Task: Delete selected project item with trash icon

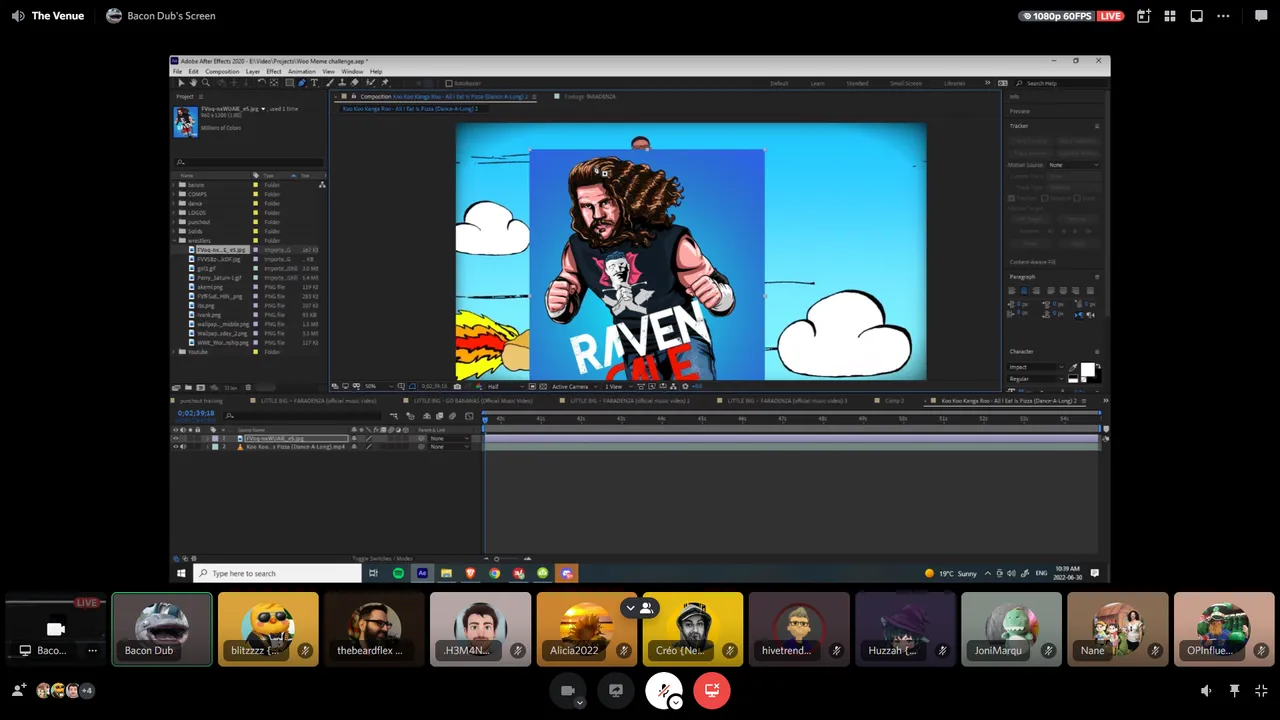Action: tap(248, 387)
